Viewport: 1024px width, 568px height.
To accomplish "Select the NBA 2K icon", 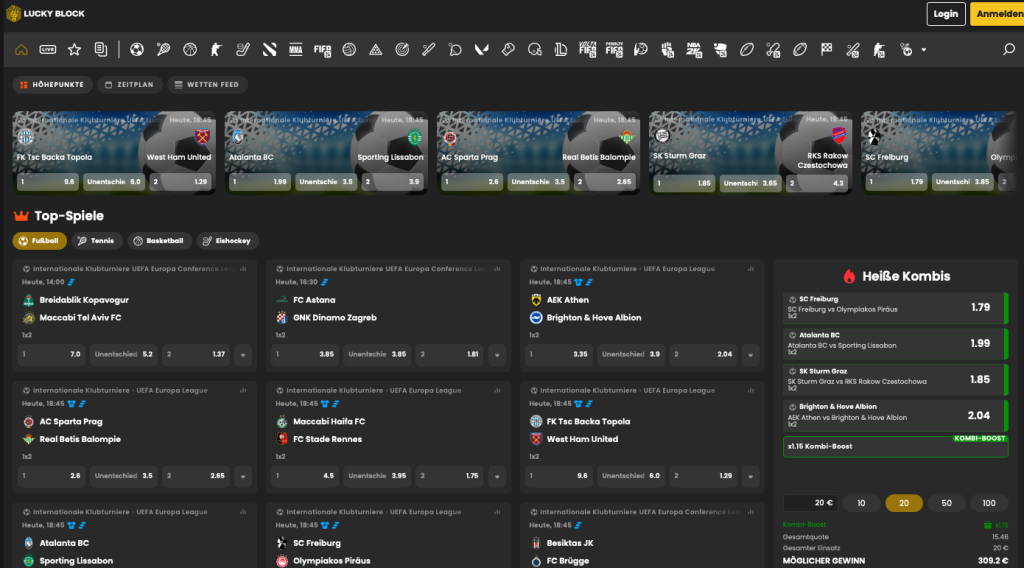I will tap(694, 50).
